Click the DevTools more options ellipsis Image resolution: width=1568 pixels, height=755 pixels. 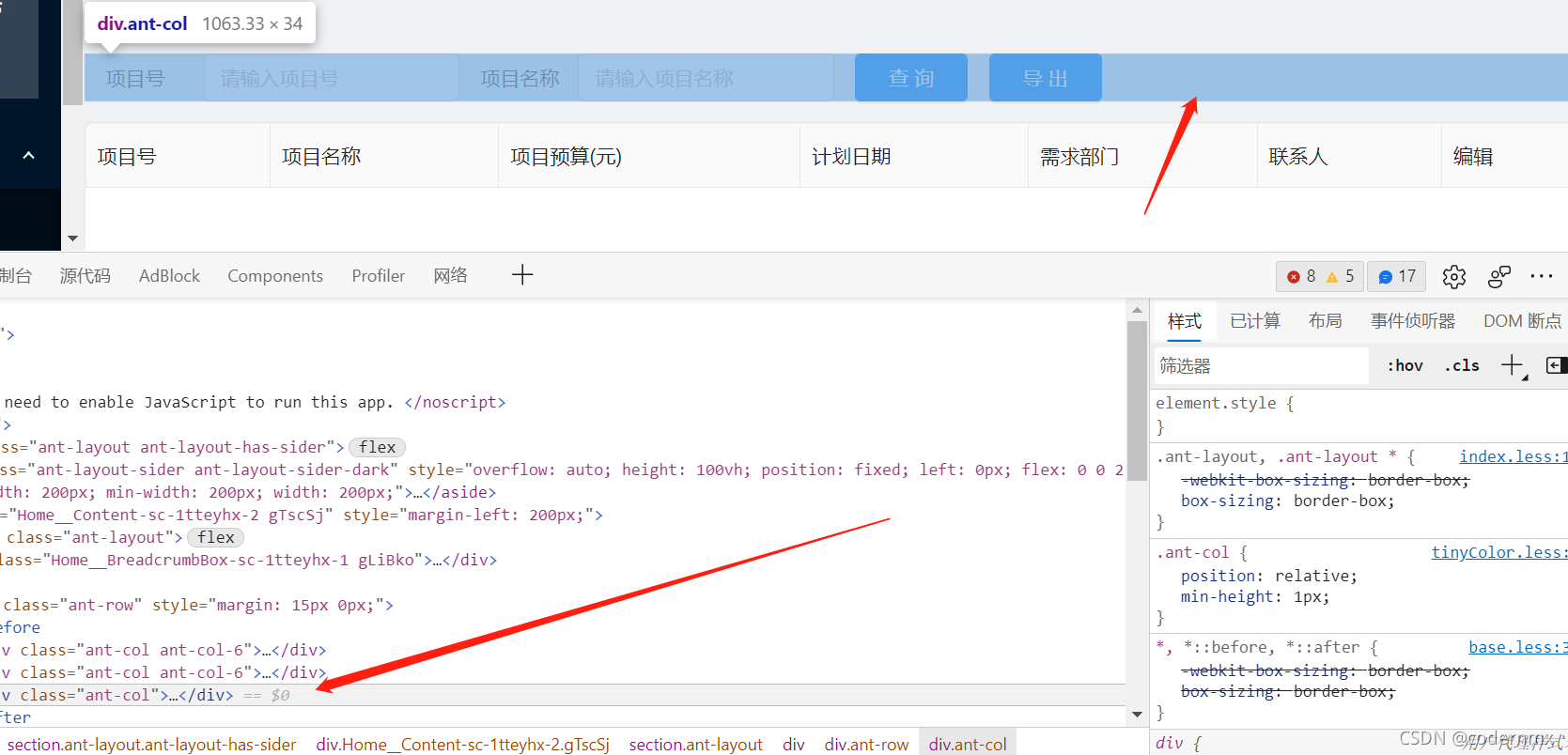point(1542,276)
